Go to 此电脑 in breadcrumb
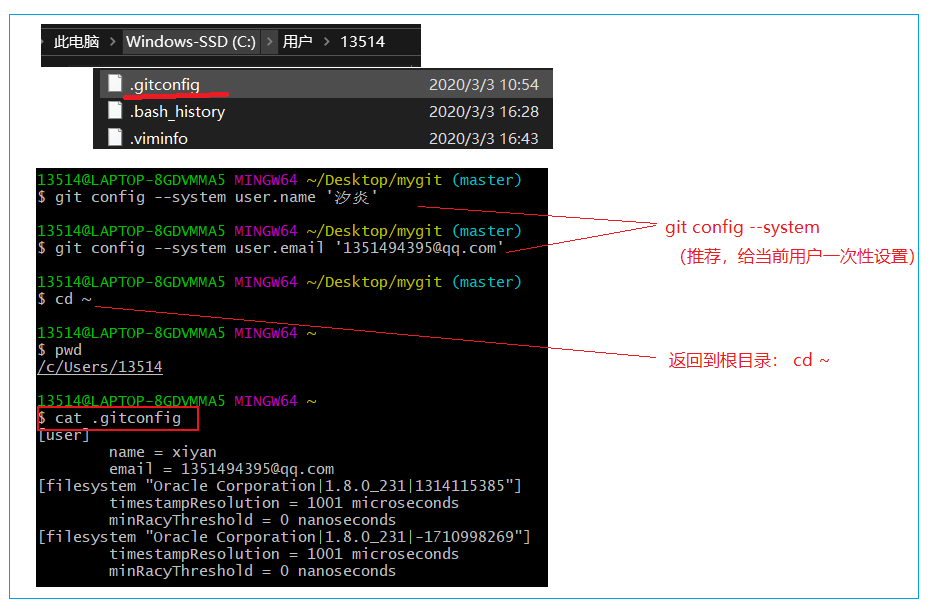 77,42
